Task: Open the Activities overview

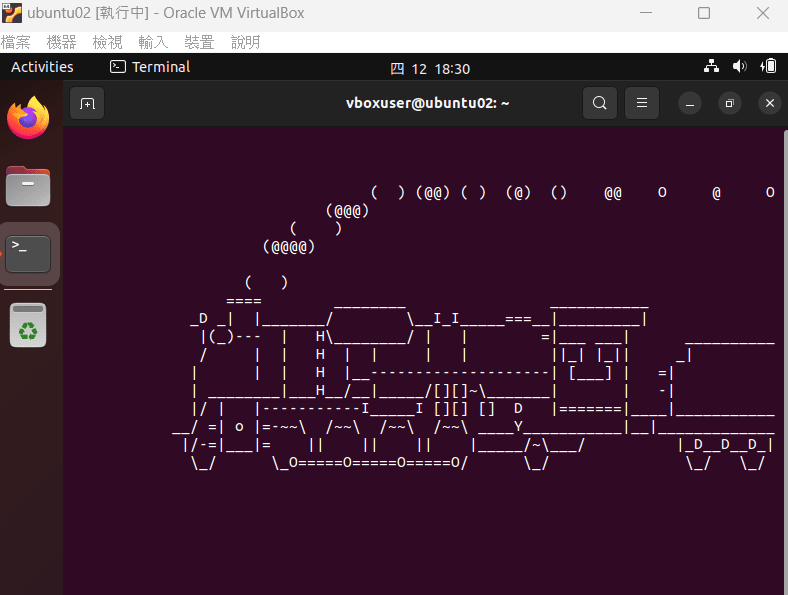Action: 42,67
